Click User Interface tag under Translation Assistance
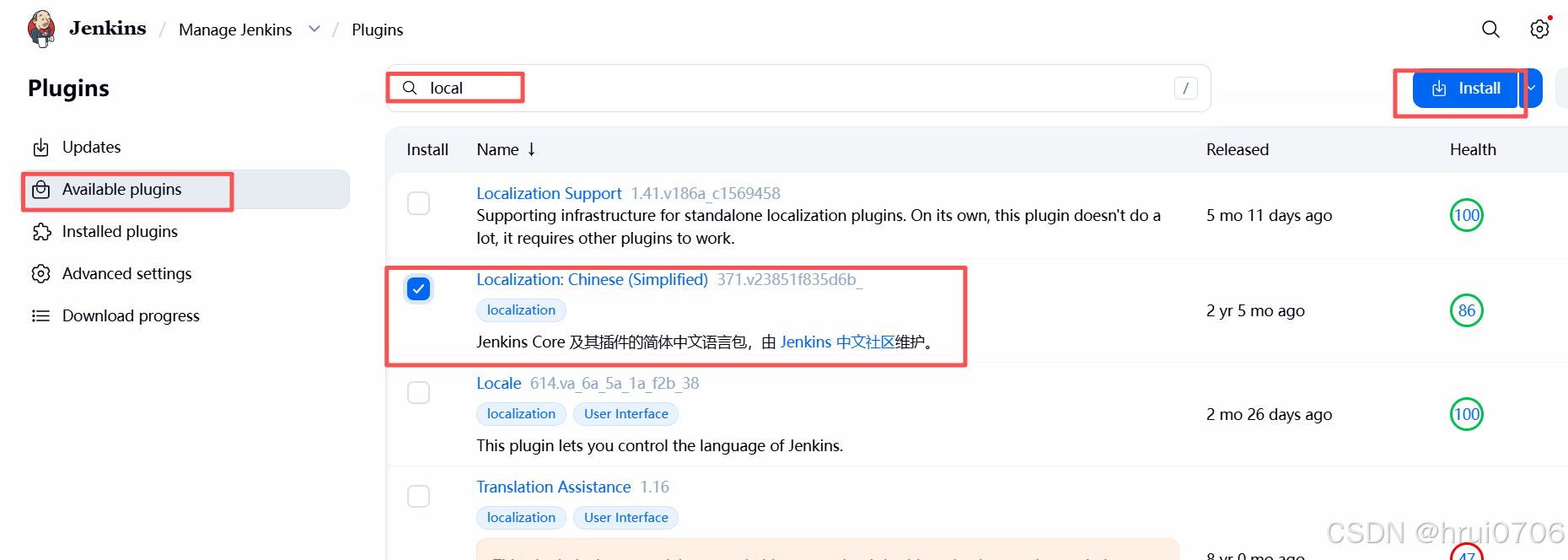This screenshot has width=1568, height=560. [x=626, y=518]
